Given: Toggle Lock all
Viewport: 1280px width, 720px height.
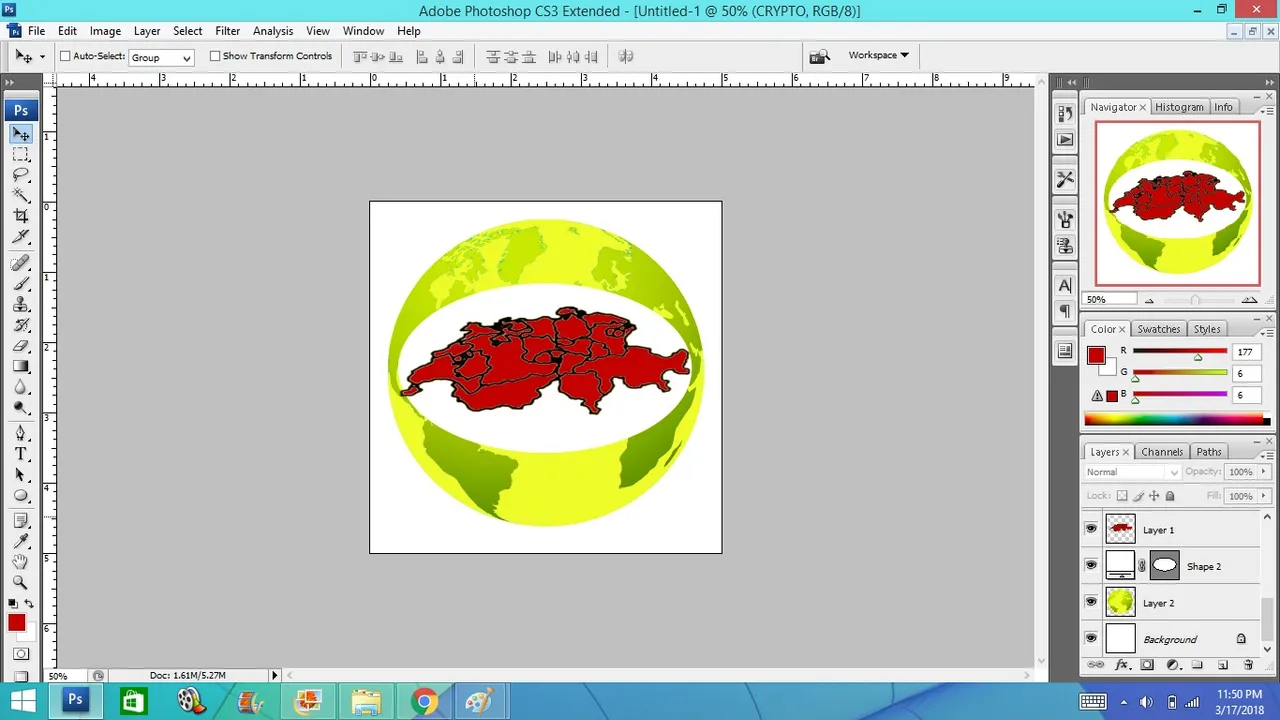Looking at the screenshot, I should 1170,496.
